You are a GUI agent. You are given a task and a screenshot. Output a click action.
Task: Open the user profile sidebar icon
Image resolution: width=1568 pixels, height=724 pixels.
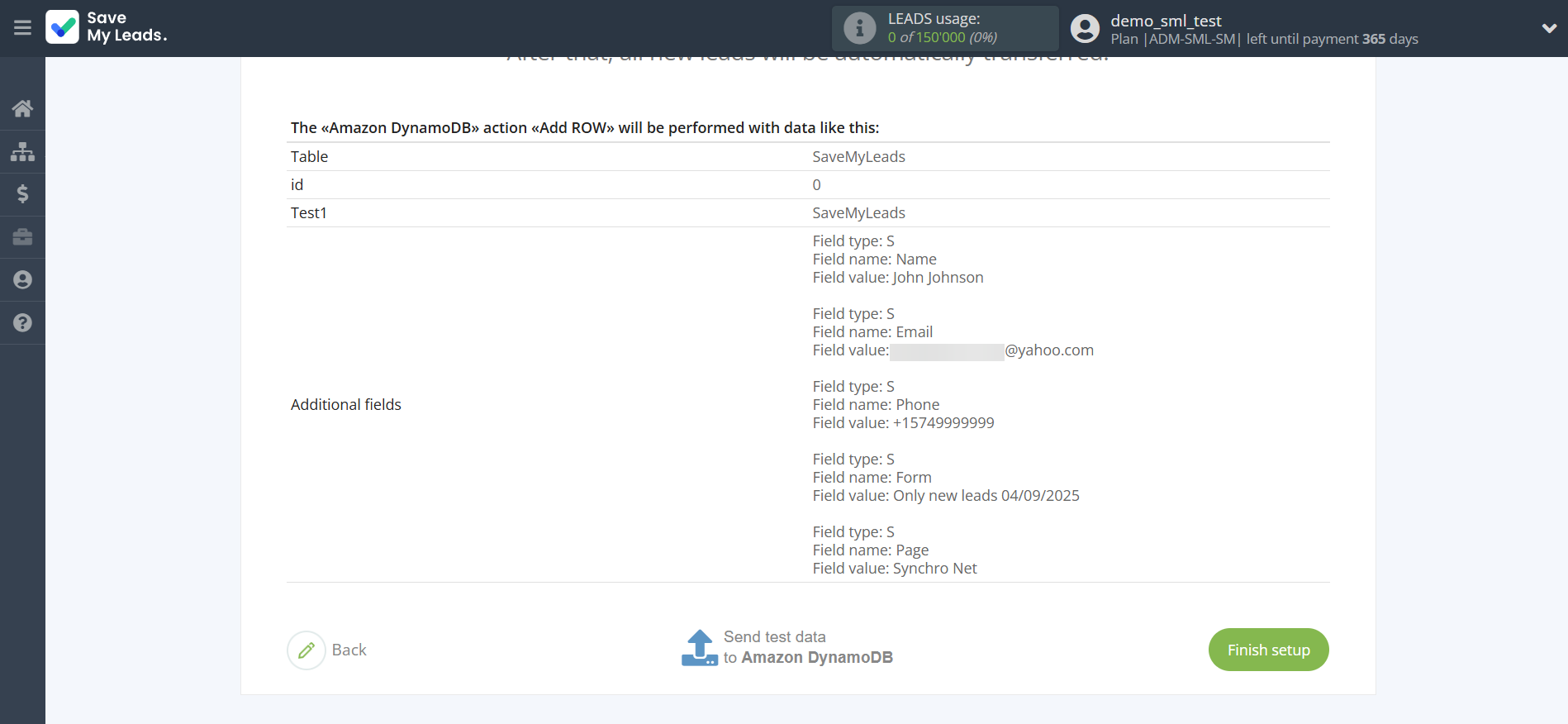coord(22,280)
